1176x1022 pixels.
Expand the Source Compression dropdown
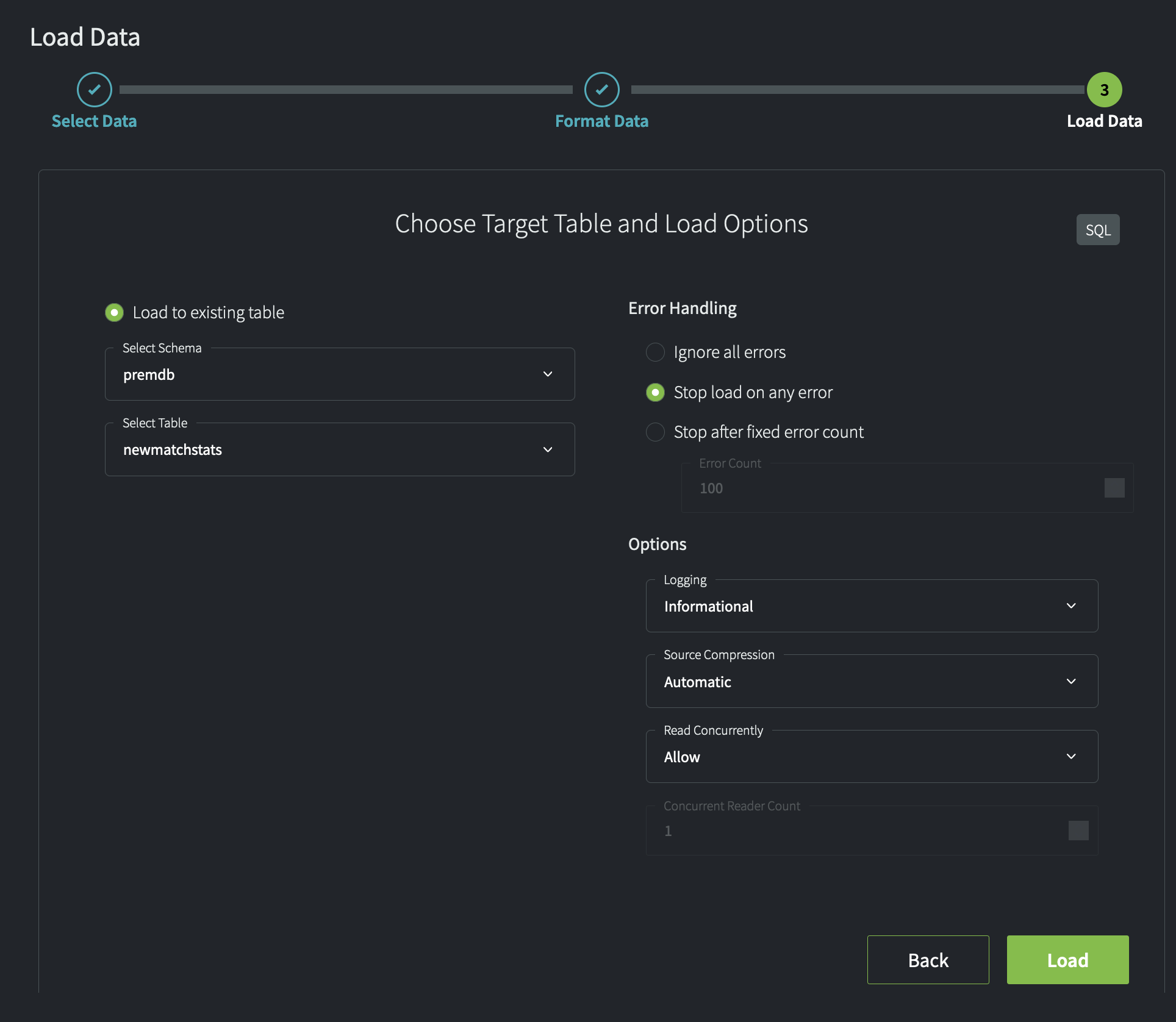pyautogui.click(x=872, y=682)
